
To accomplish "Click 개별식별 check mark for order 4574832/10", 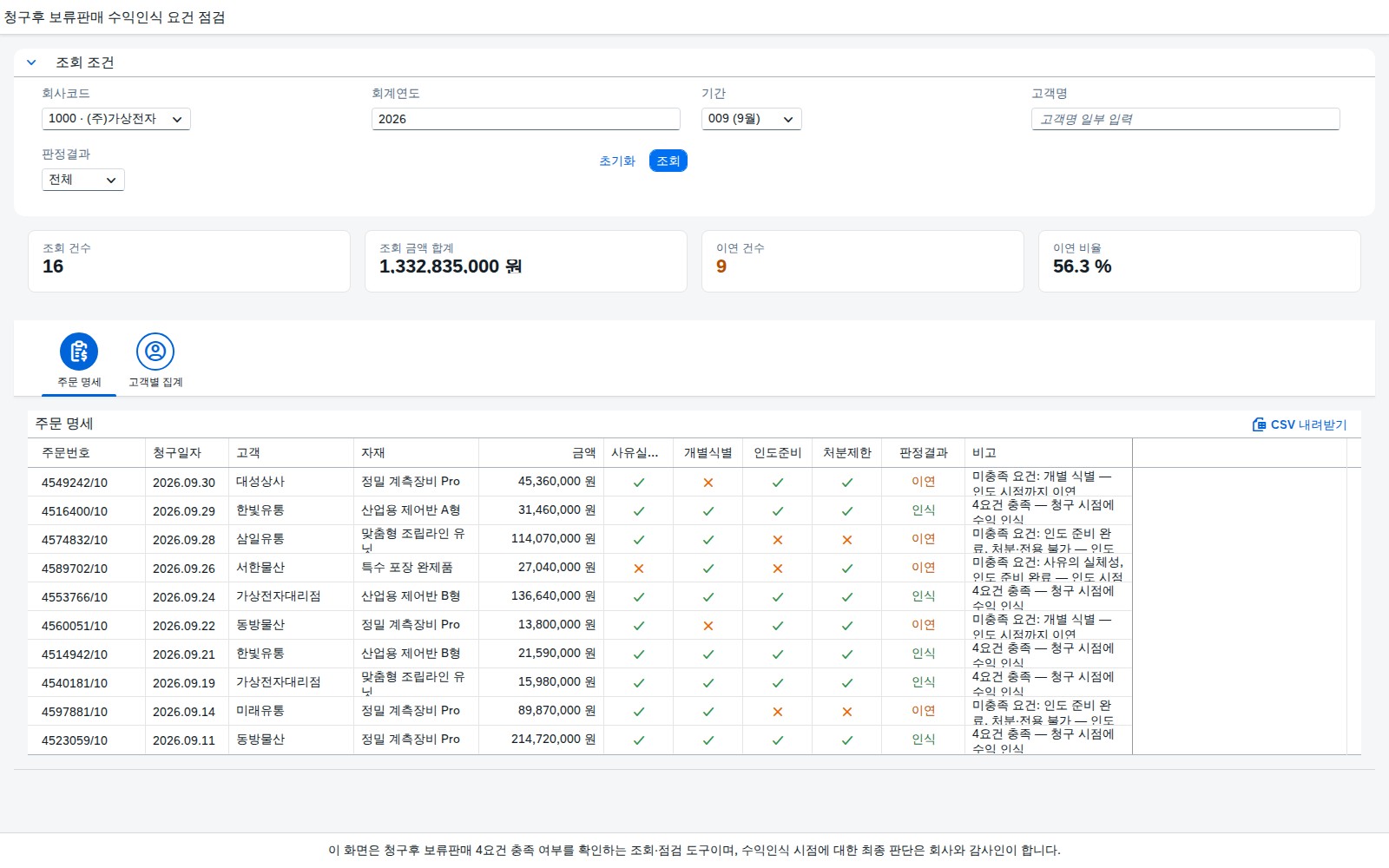I will click(x=708, y=540).
